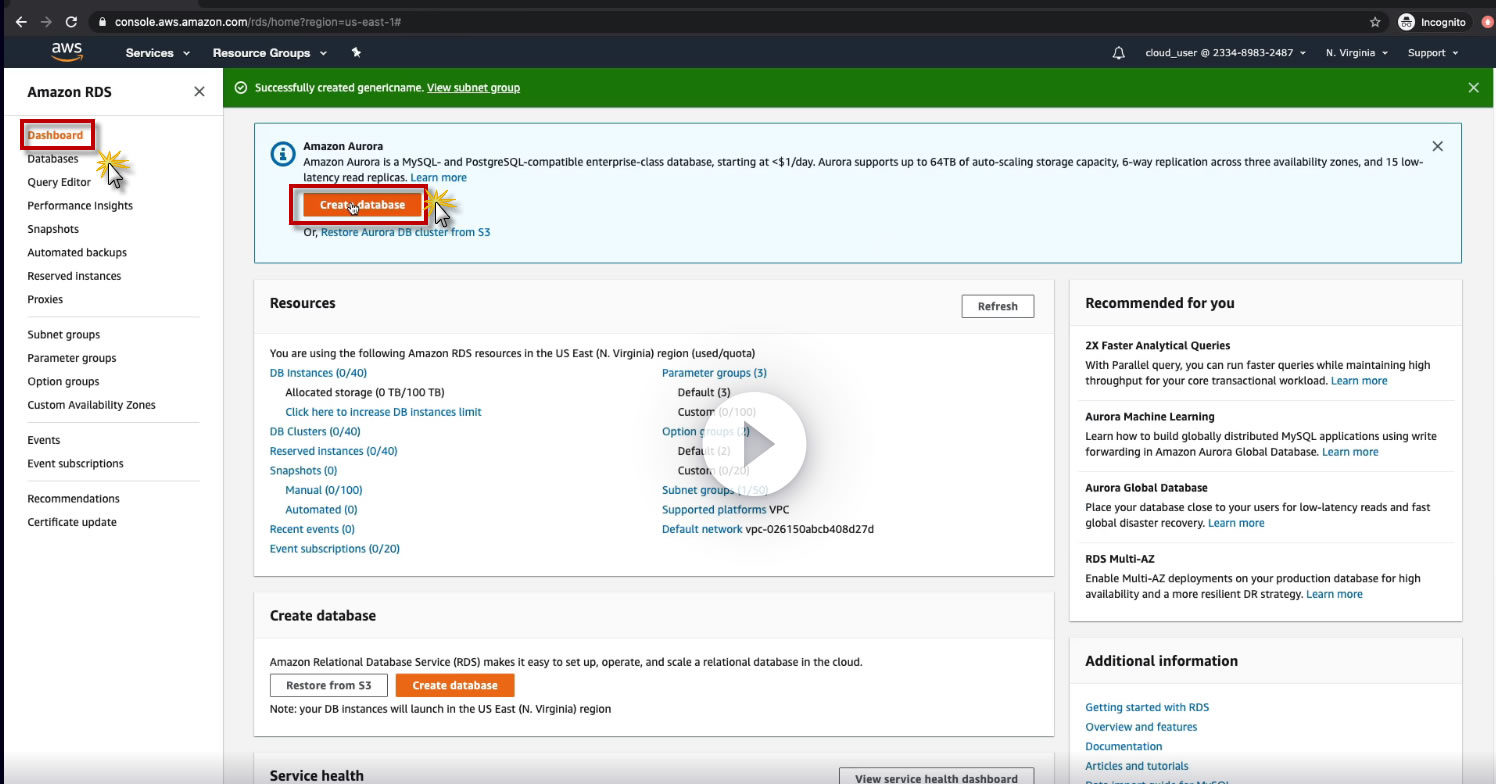Expand the Support menu

[1433, 53]
